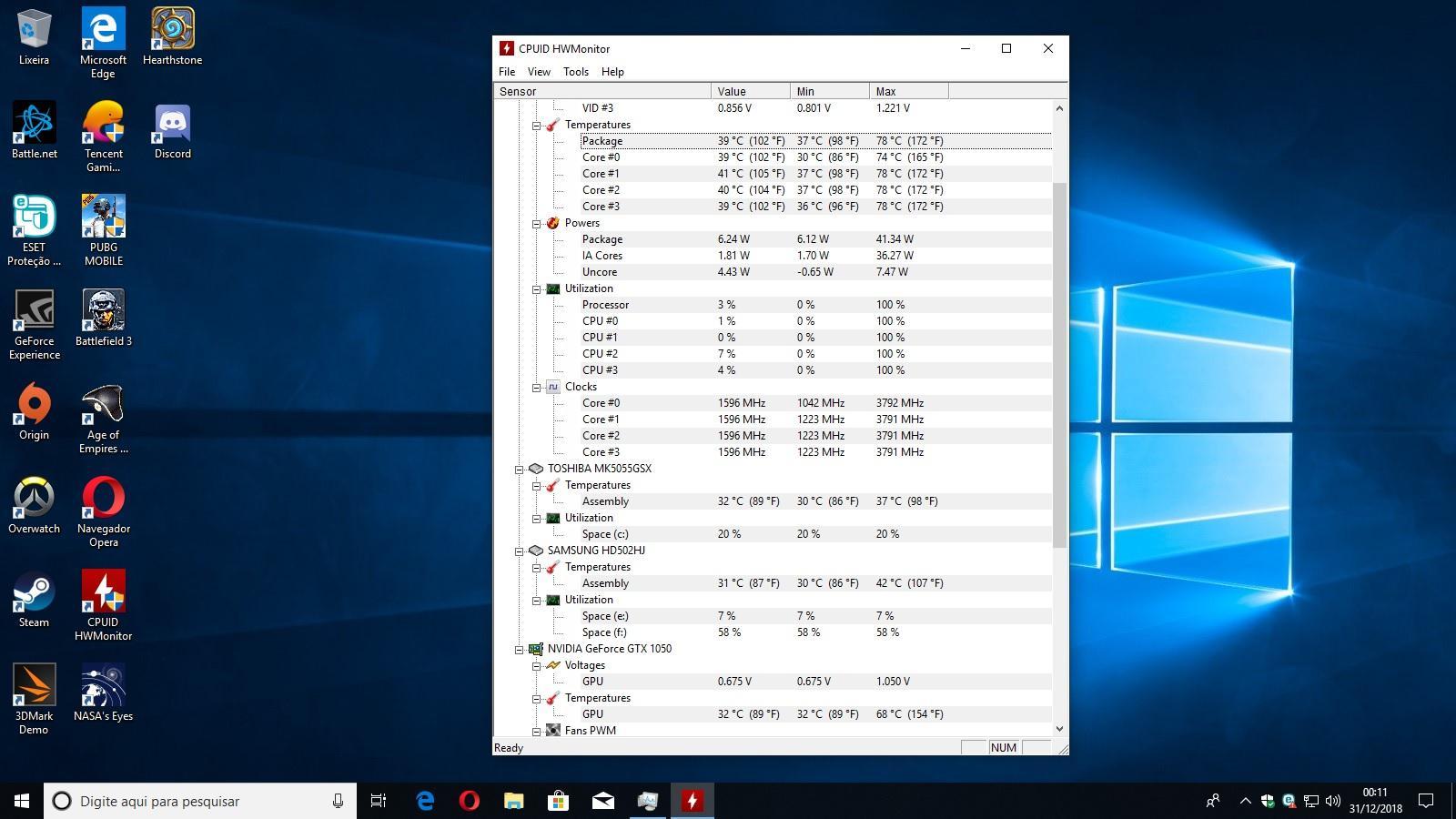Click the HWMonitor taskbar icon
This screenshot has height=819, width=1456.
pos(692,801)
